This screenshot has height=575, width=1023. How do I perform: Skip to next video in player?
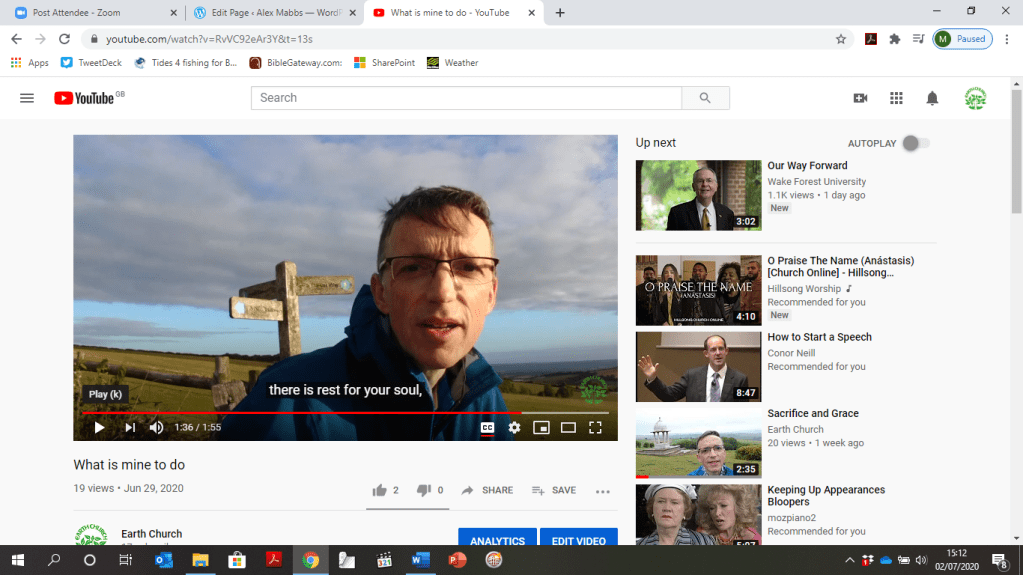[130, 428]
